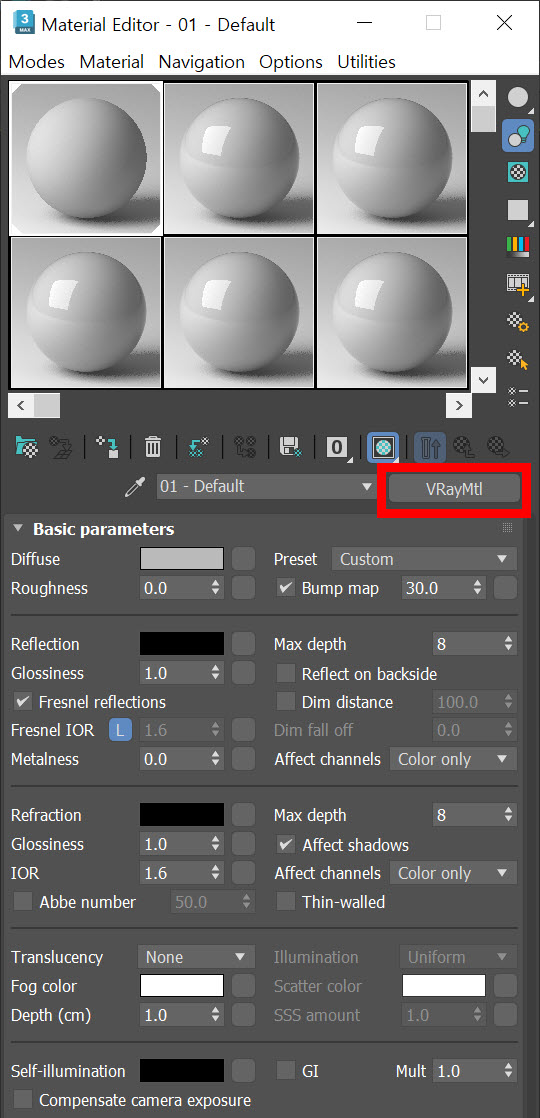The image size is (540, 1118).
Task: Click the Put to Library icon
Action: pos(290,447)
